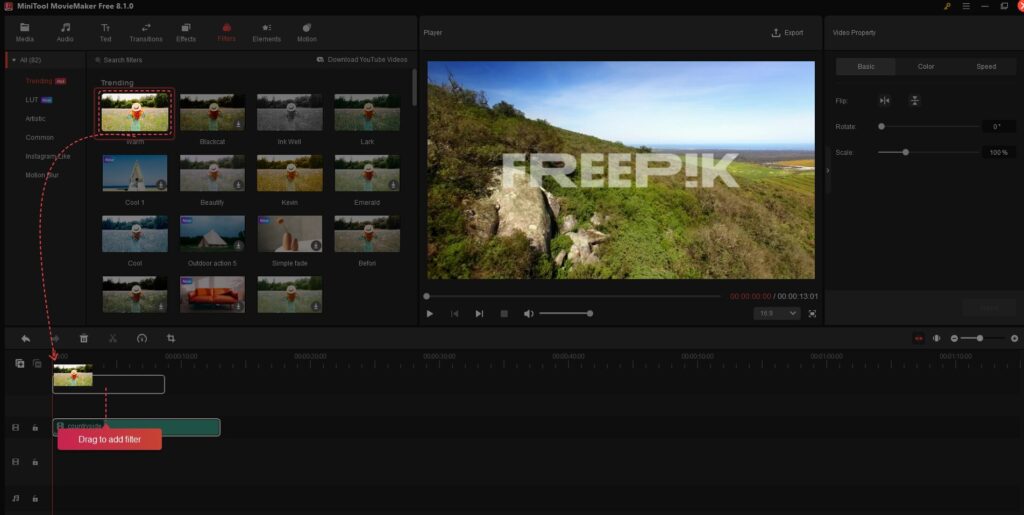Viewport: 1024px width, 515px height.
Task: Play the video preview
Action: (430, 314)
